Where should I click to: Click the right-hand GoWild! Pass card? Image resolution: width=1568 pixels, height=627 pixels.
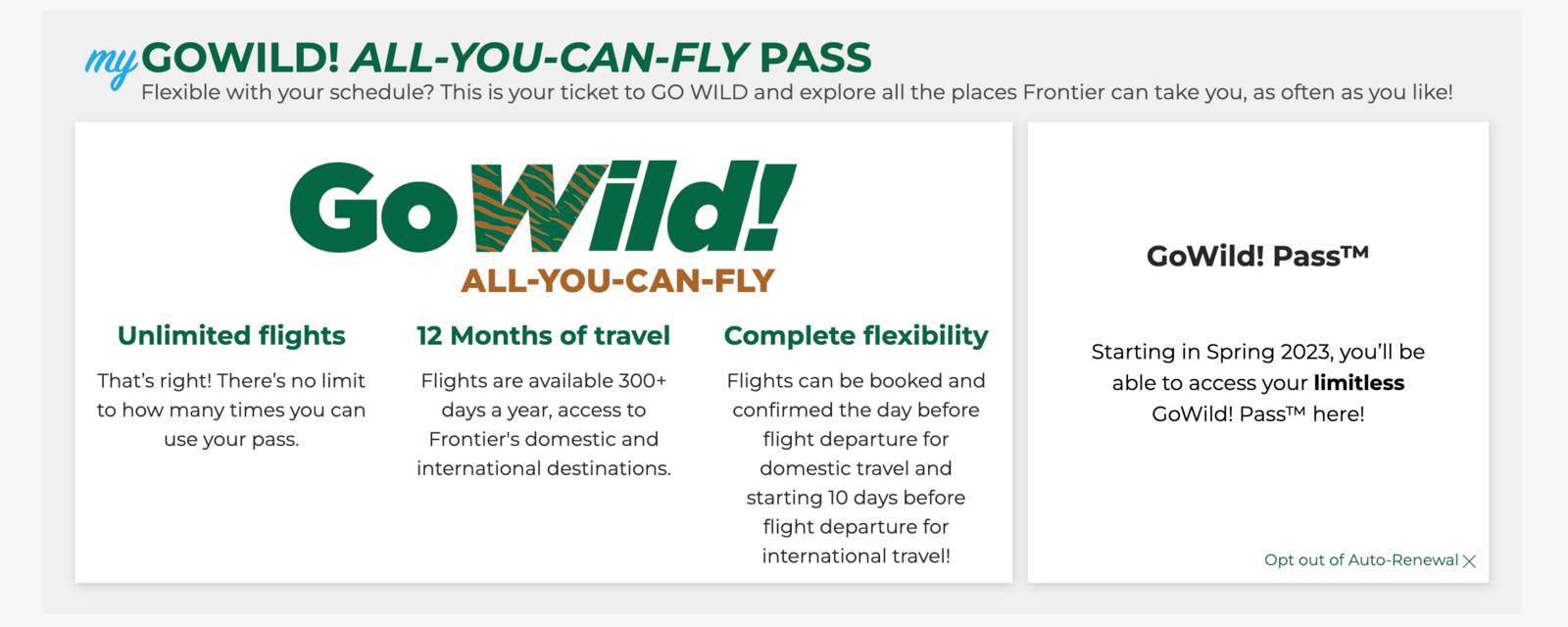(x=1256, y=350)
